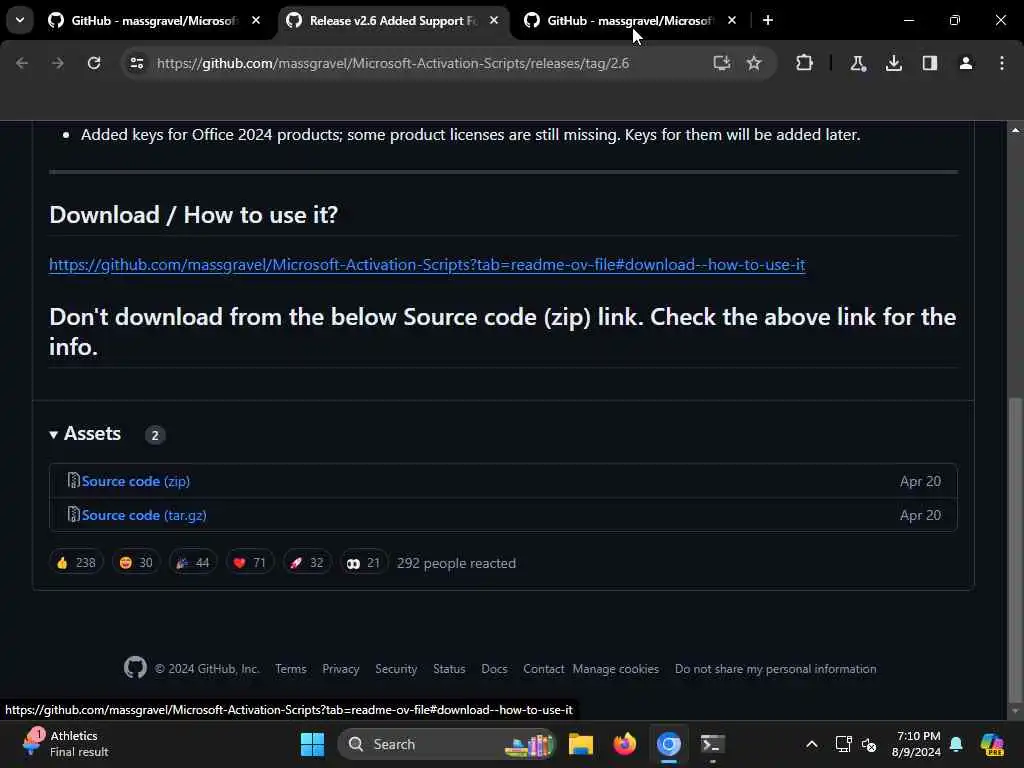The image size is (1024, 768).
Task: View site information icon in address bar
Action: click(136, 63)
